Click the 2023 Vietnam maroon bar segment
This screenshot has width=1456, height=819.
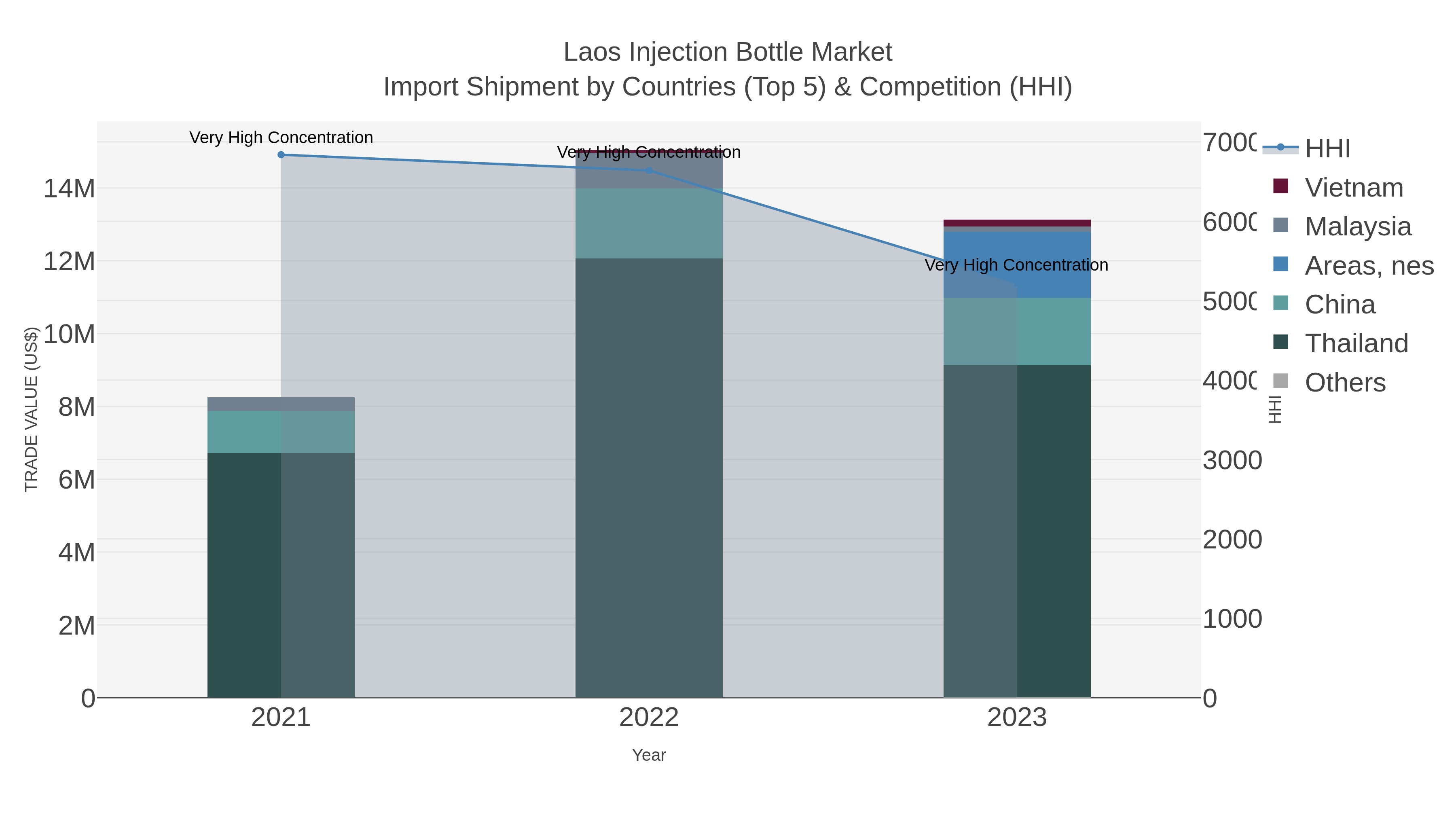[1017, 223]
